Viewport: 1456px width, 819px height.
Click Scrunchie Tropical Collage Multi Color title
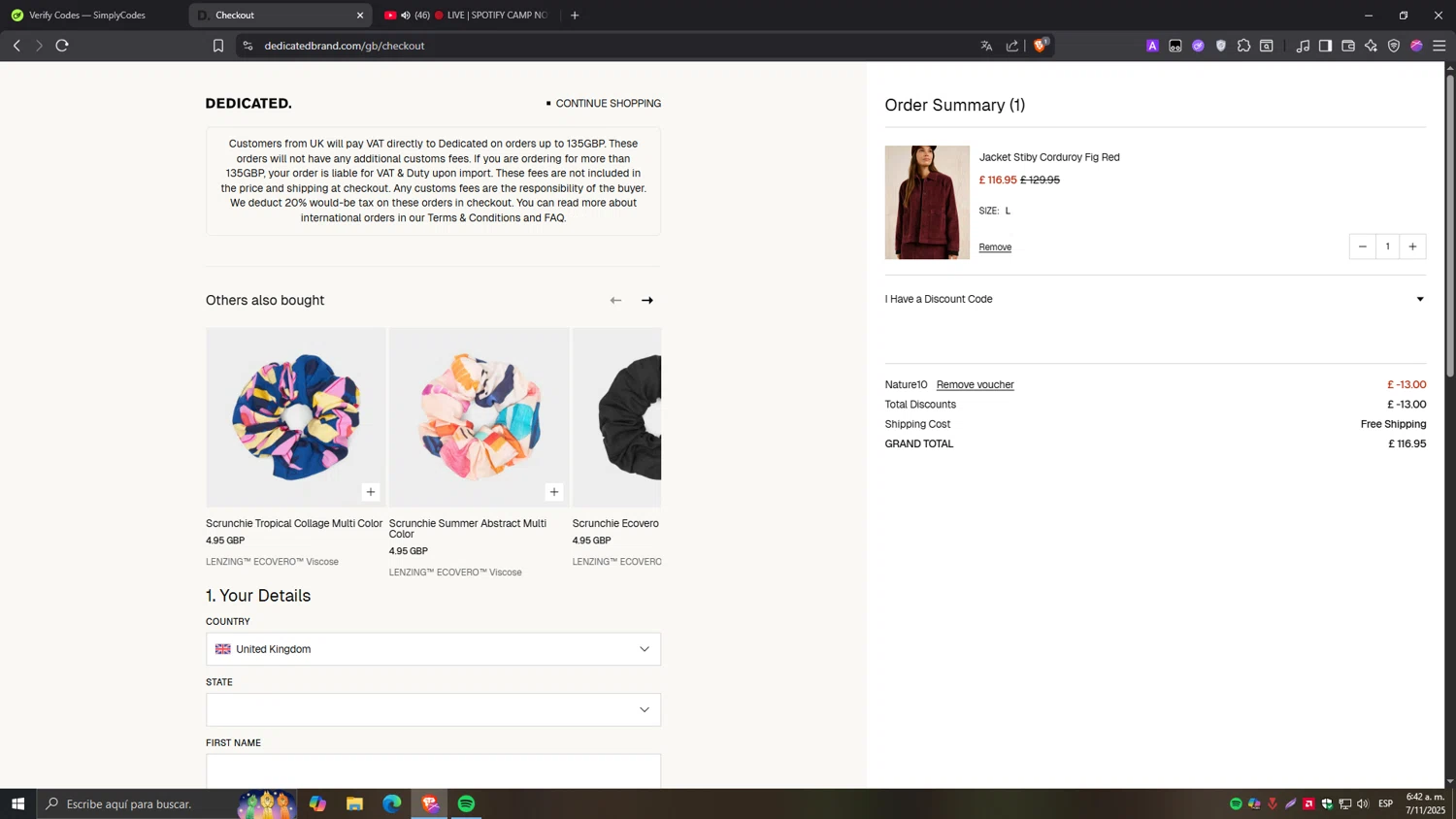point(294,523)
